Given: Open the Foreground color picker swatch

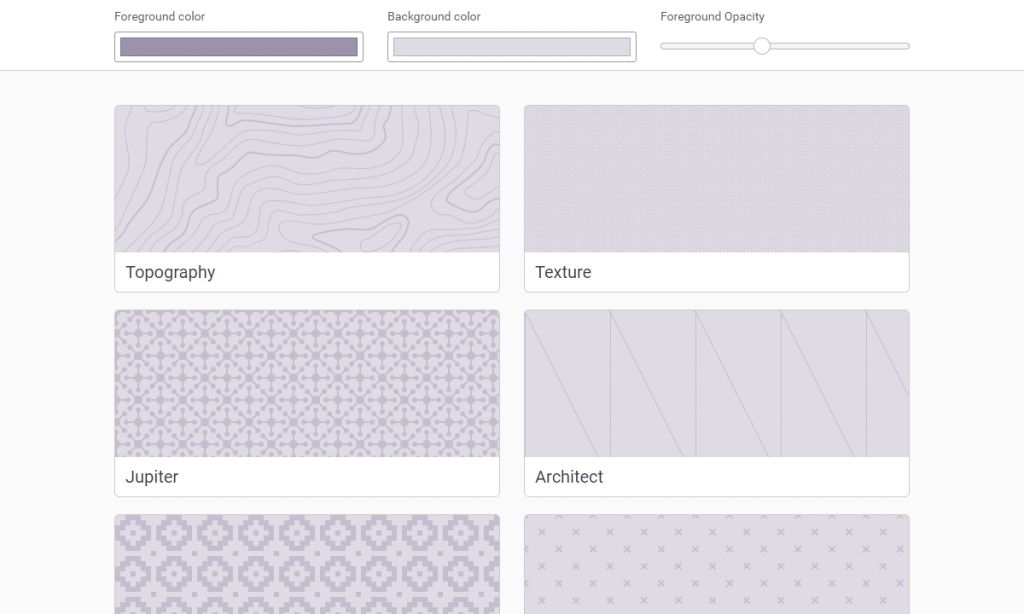Looking at the screenshot, I should pyautogui.click(x=238, y=47).
